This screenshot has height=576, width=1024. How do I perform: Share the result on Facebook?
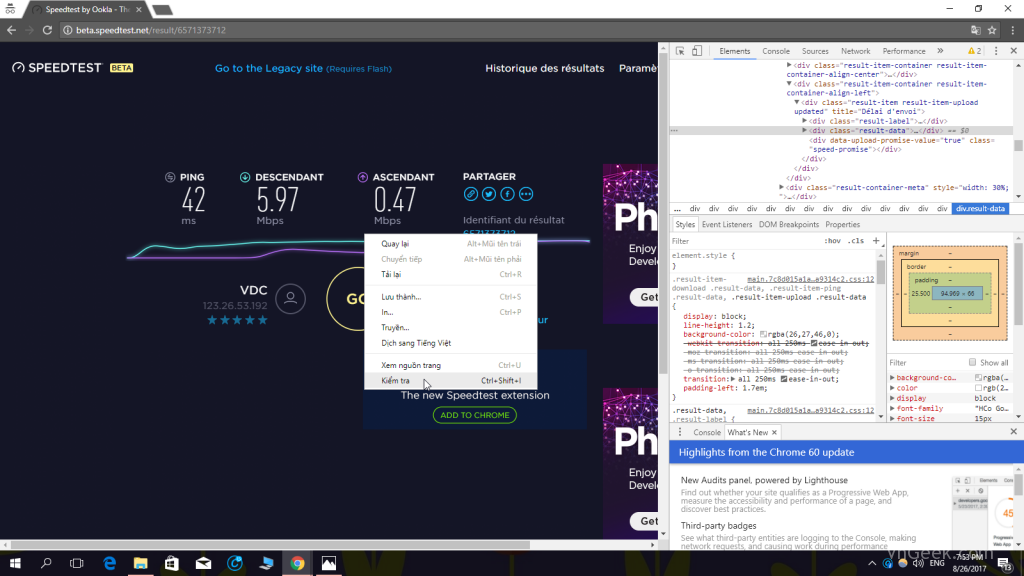[x=507, y=194]
